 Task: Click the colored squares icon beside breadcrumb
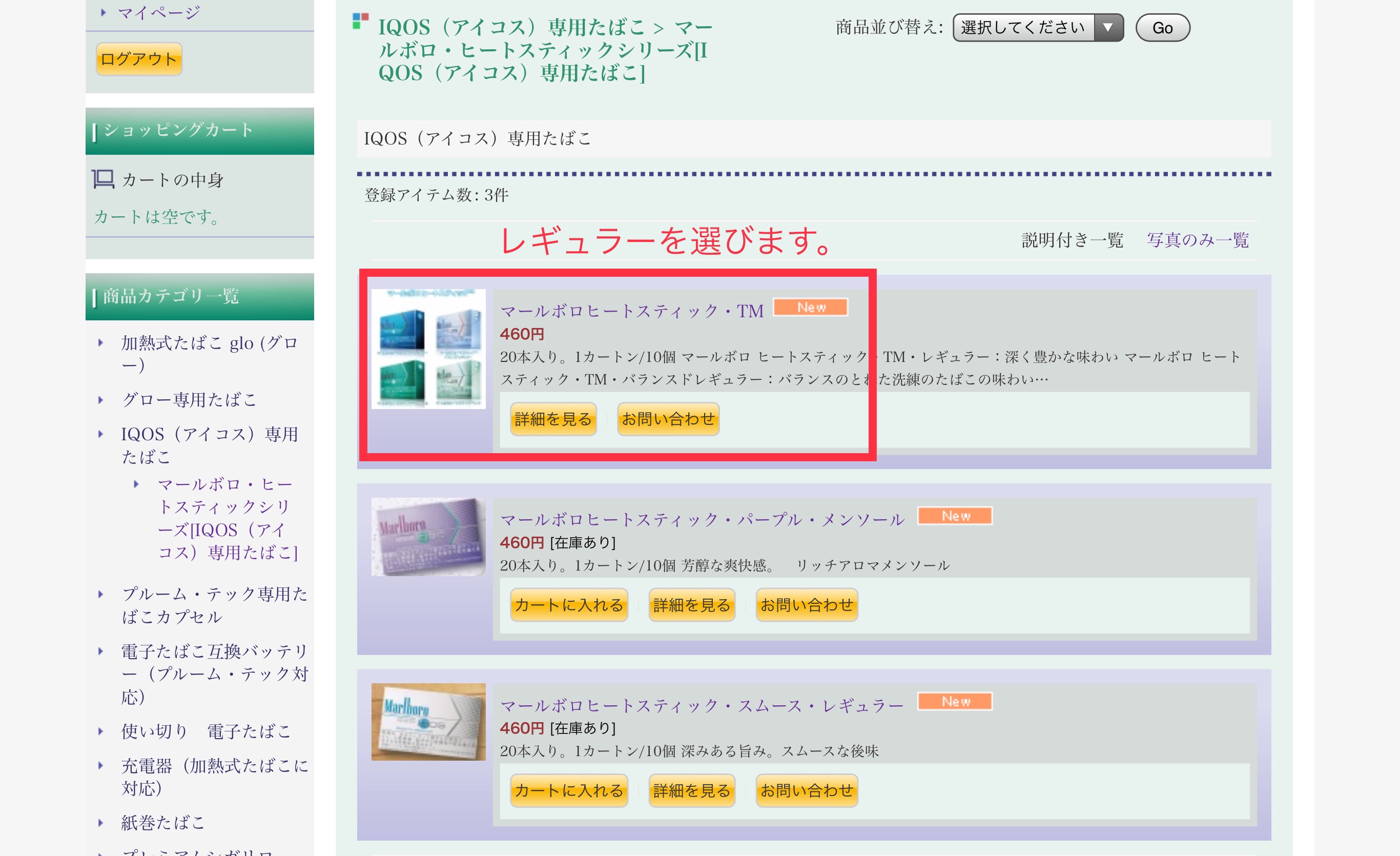tap(360, 21)
